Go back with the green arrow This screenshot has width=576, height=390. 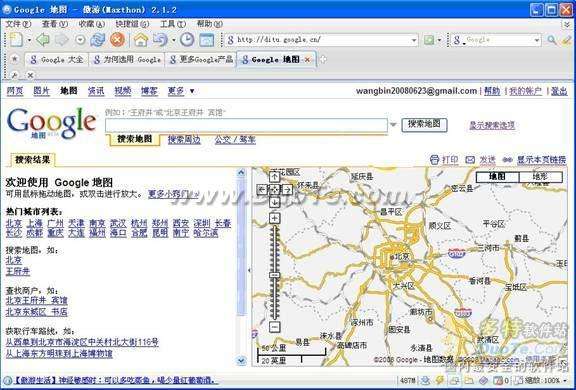43,40
